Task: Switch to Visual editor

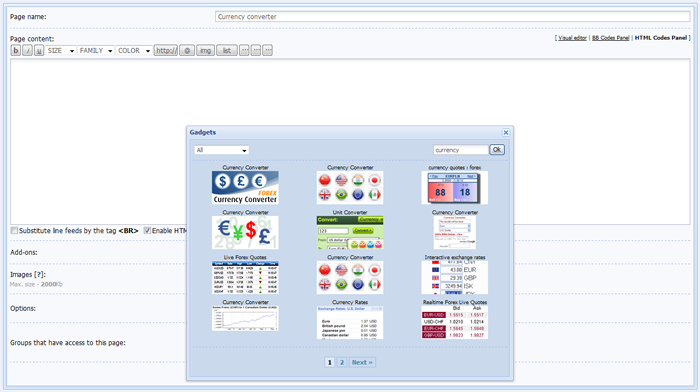Action: tap(572, 38)
